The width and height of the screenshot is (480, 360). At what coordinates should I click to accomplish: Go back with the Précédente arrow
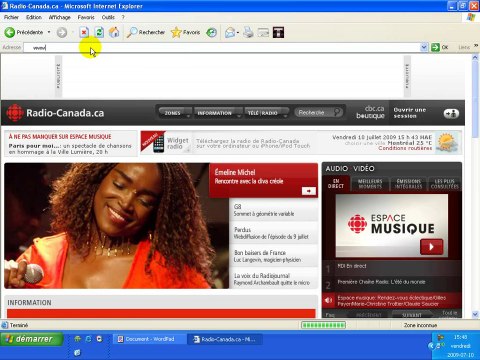click(10, 32)
